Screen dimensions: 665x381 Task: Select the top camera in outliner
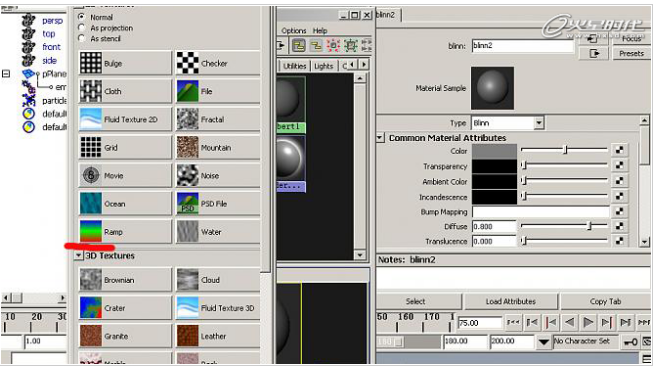pyautogui.click(x=48, y=34)
